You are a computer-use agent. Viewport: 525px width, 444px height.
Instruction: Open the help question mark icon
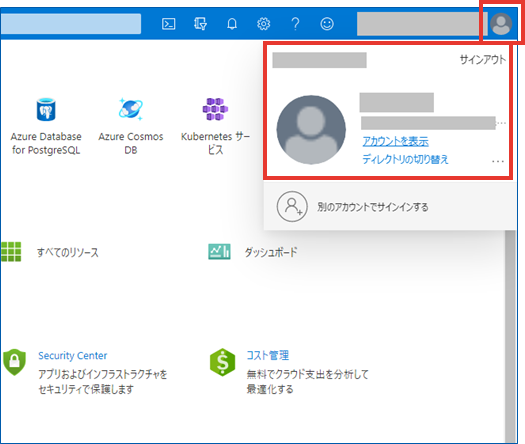click(x=295, y=24)
